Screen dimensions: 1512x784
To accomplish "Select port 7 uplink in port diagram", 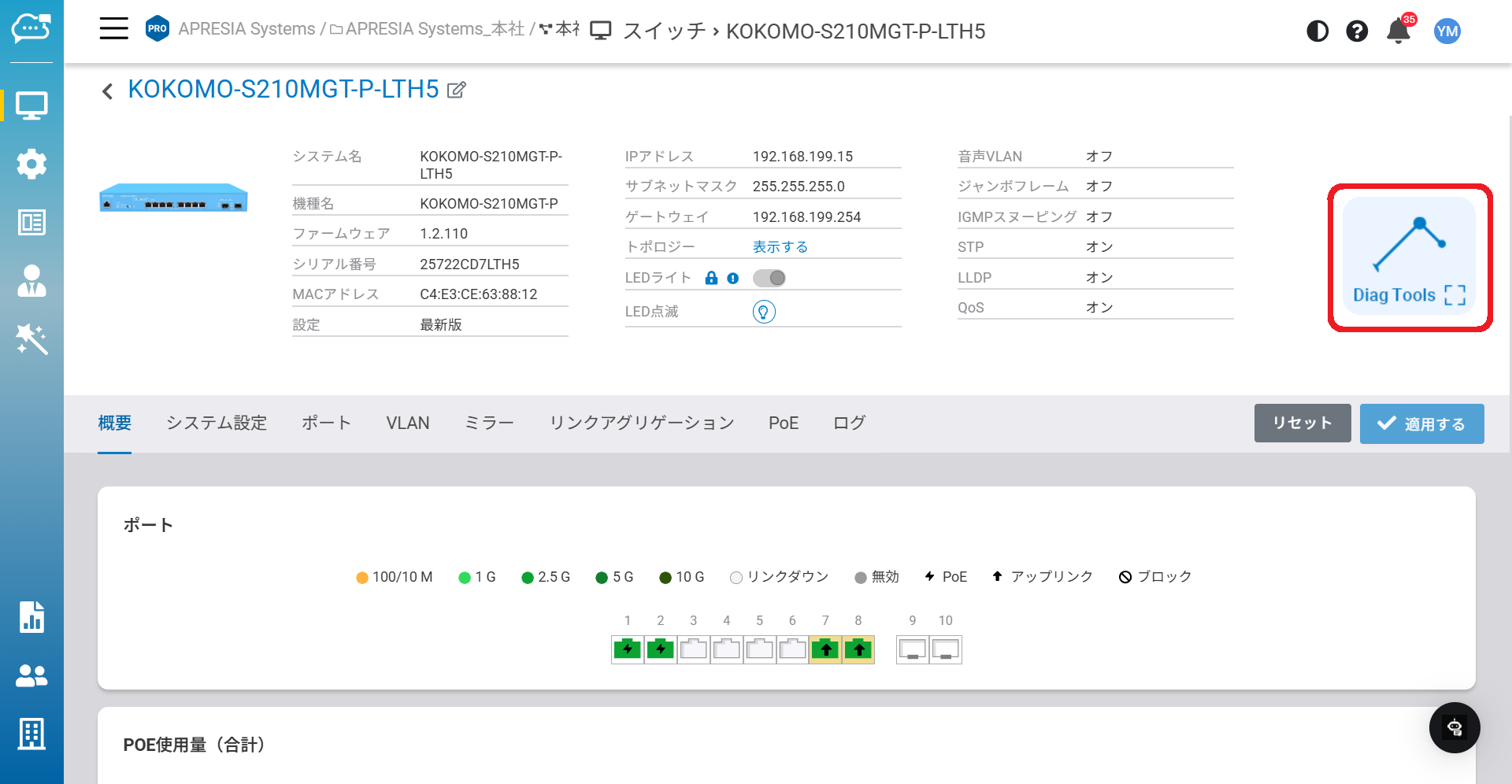I will pyautogui.click(x=825, y=649).
